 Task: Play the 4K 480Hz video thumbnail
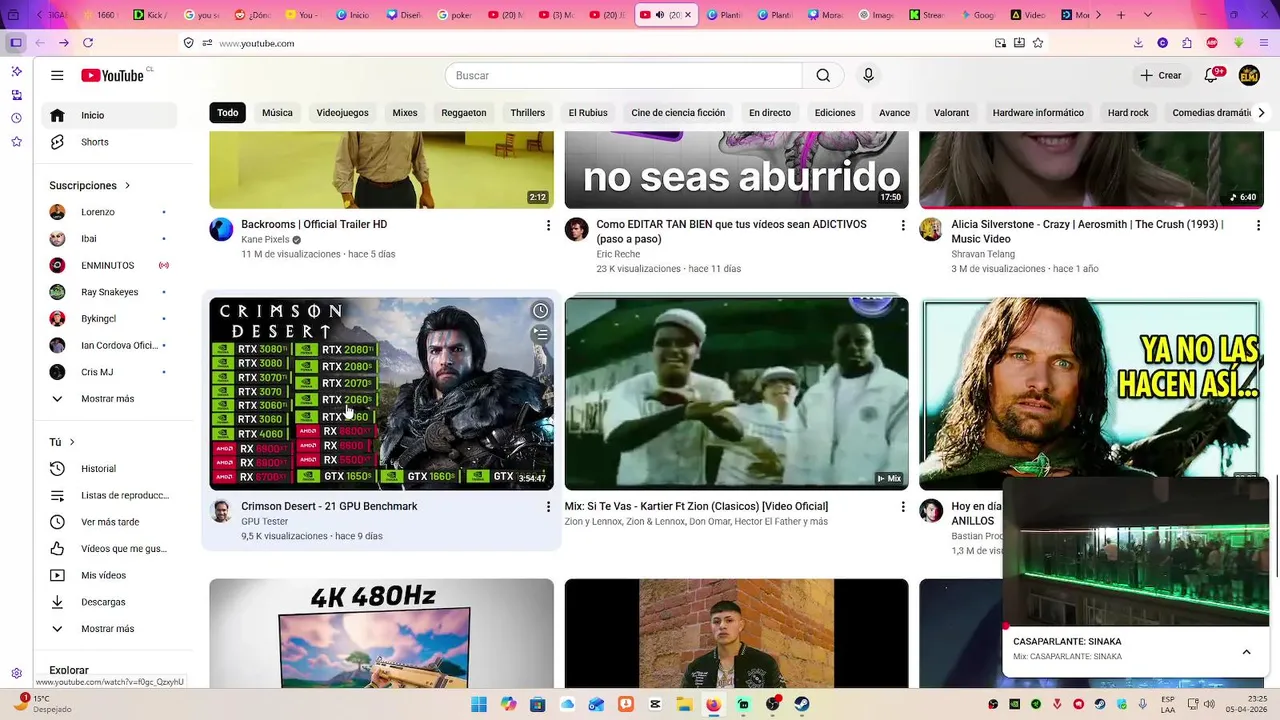tap(381, 633)
